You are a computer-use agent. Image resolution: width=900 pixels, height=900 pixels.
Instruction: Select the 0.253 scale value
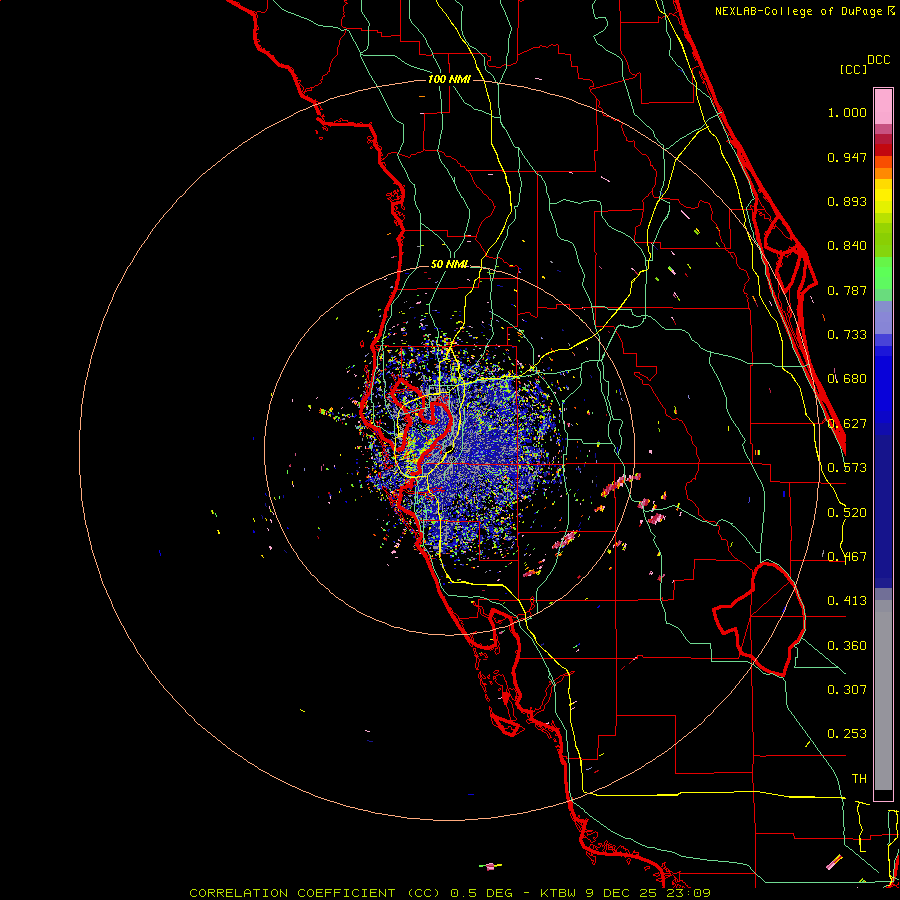(847, 734)
